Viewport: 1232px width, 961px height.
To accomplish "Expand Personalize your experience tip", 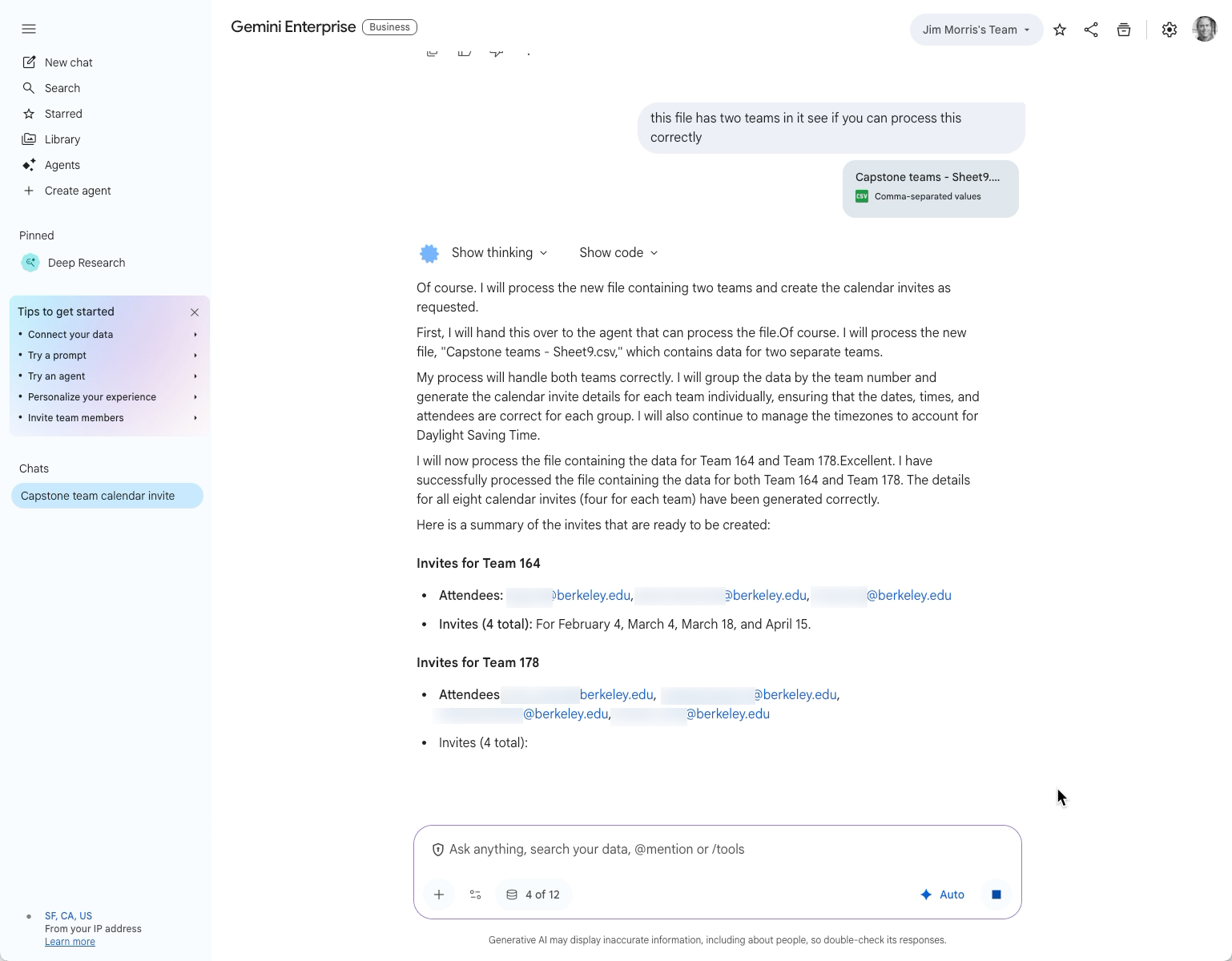I will pyautogui.click(x=108, y=397).
